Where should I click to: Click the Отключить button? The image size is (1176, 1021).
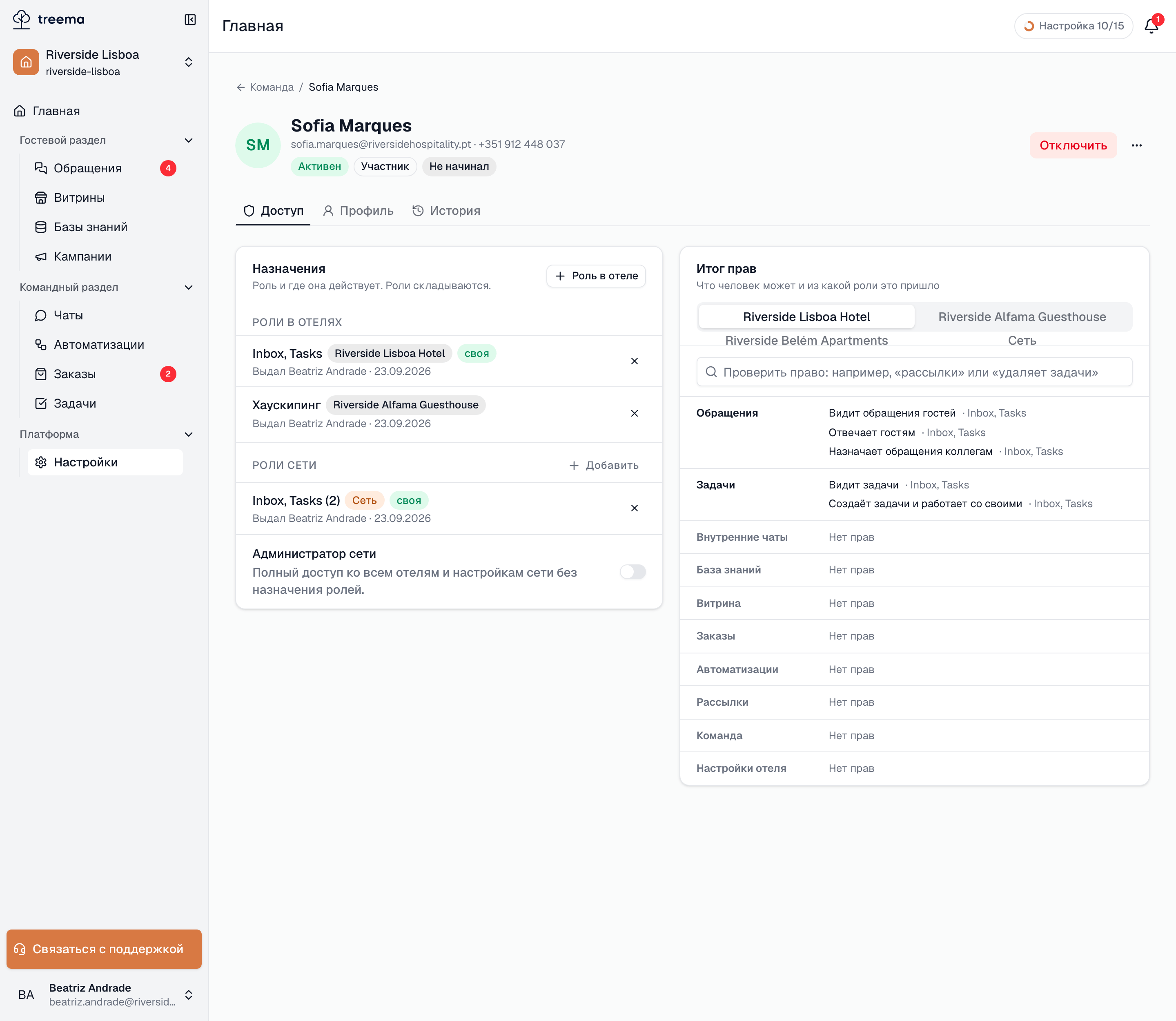coord(1073,145)
